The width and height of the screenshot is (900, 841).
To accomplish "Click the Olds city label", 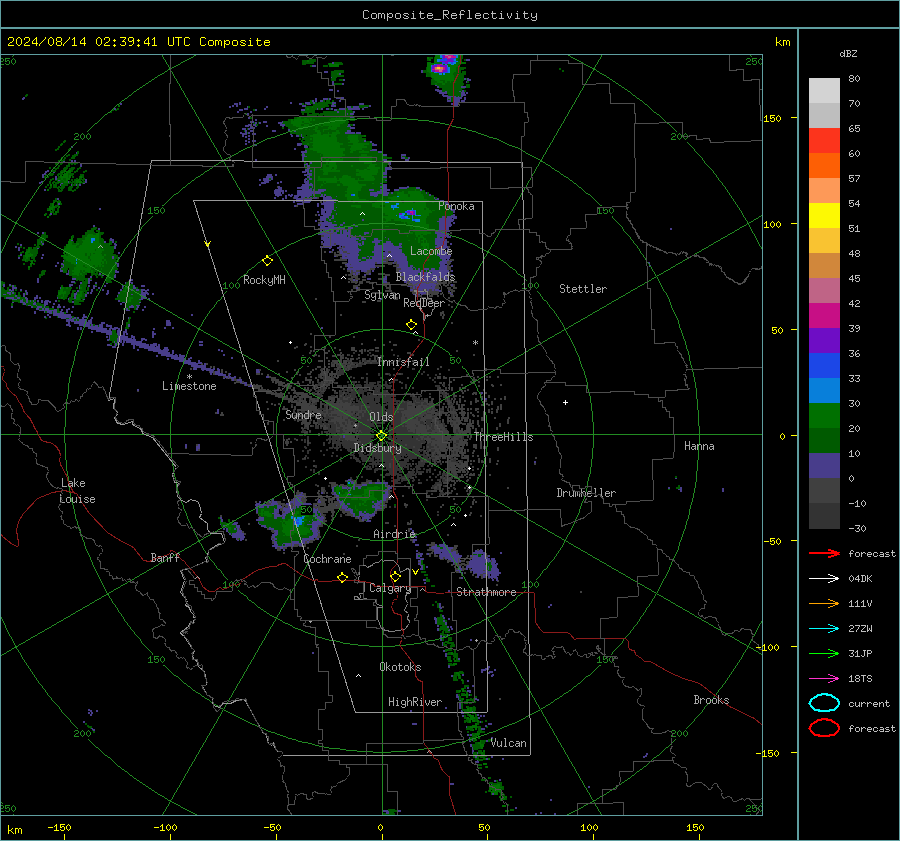I will click(381, 417).
